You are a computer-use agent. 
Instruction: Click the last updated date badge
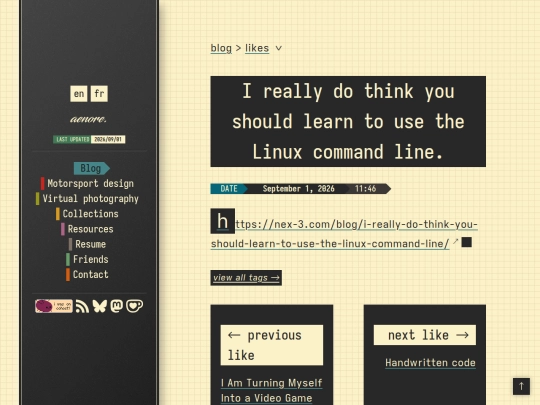coord(89,139)
